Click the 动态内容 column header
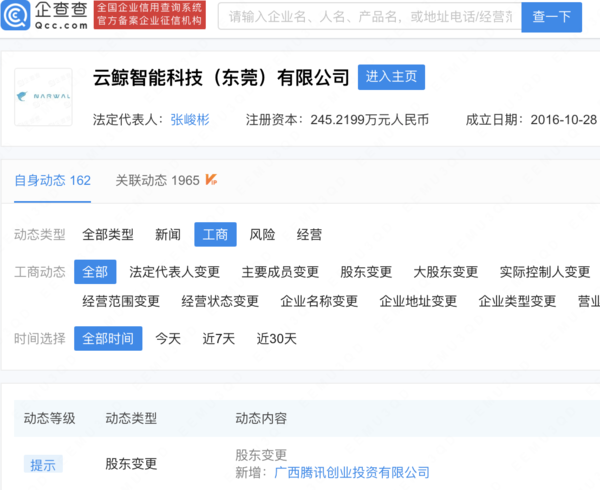Screen dimensions: 600x490 [261, 418]
